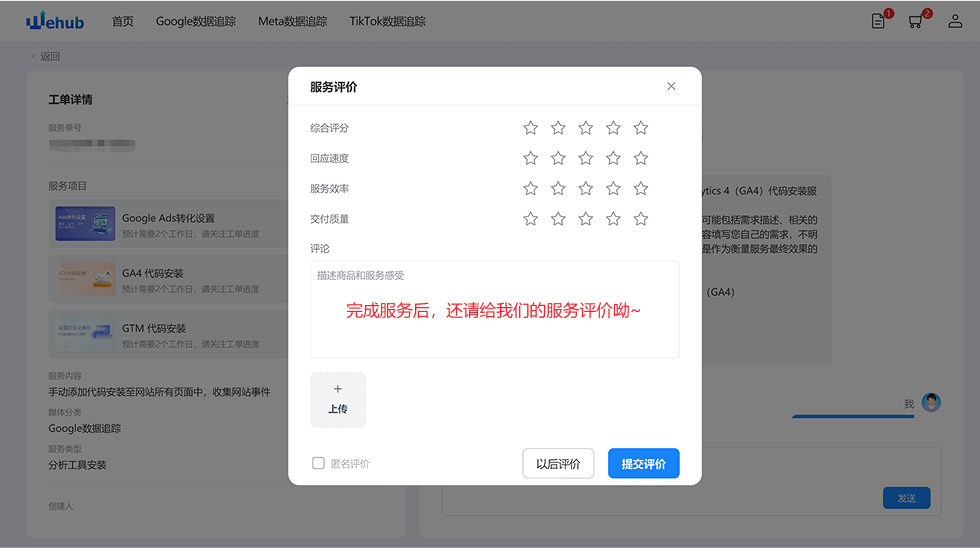Open the TikTok数据追踪 menu item
980x548 pixels.
coord(387,21)
